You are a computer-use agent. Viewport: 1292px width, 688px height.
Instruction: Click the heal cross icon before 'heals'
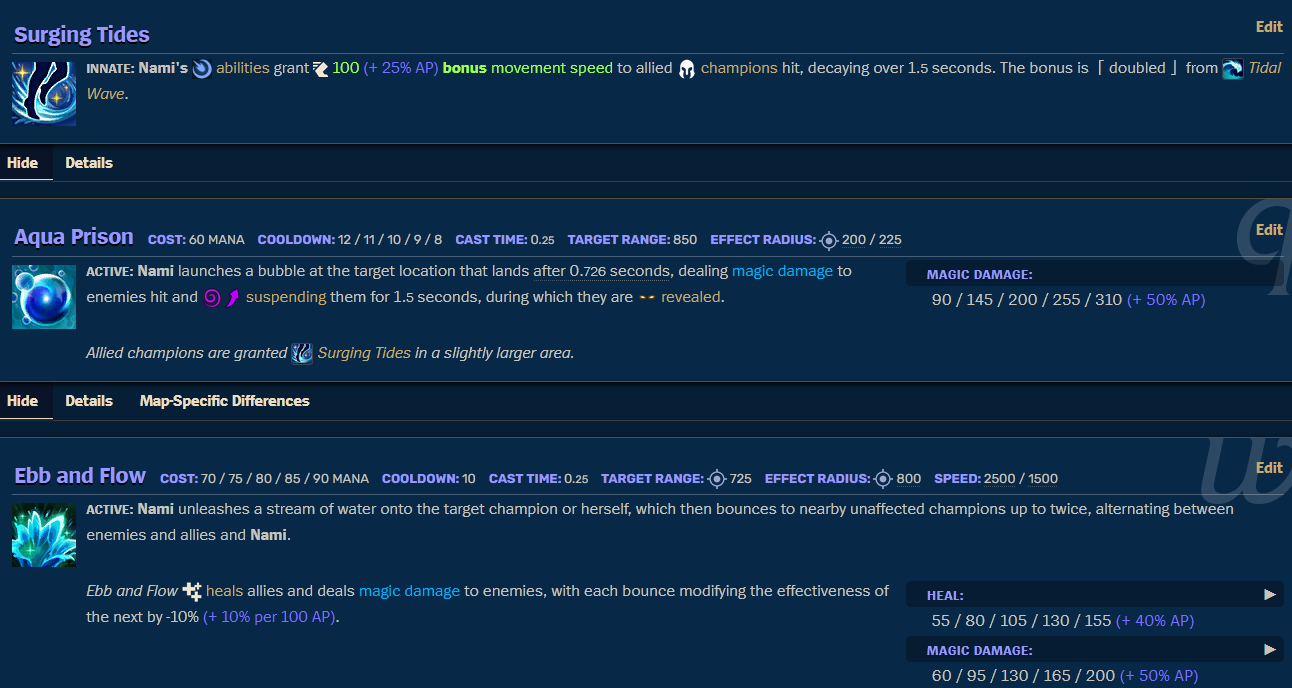(x=192, y=591)
